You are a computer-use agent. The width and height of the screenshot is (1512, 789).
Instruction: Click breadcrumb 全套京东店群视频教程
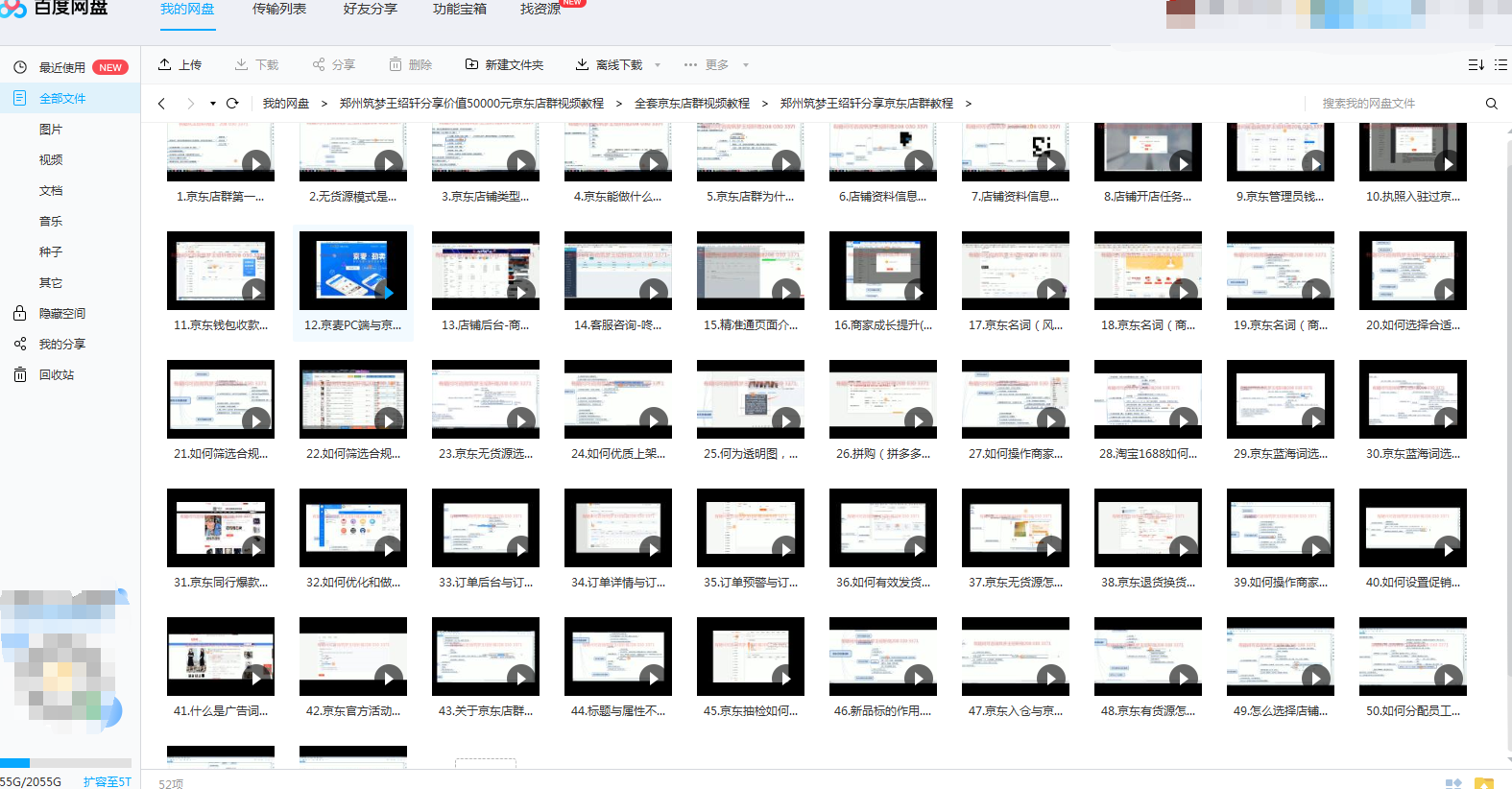click(x=692, y=104)
